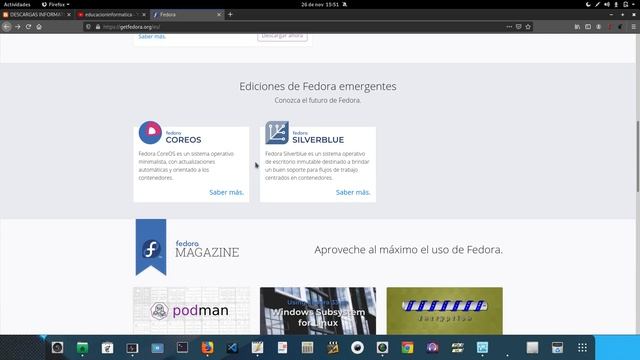Open the clock and calendar menu

coord(320,4)
